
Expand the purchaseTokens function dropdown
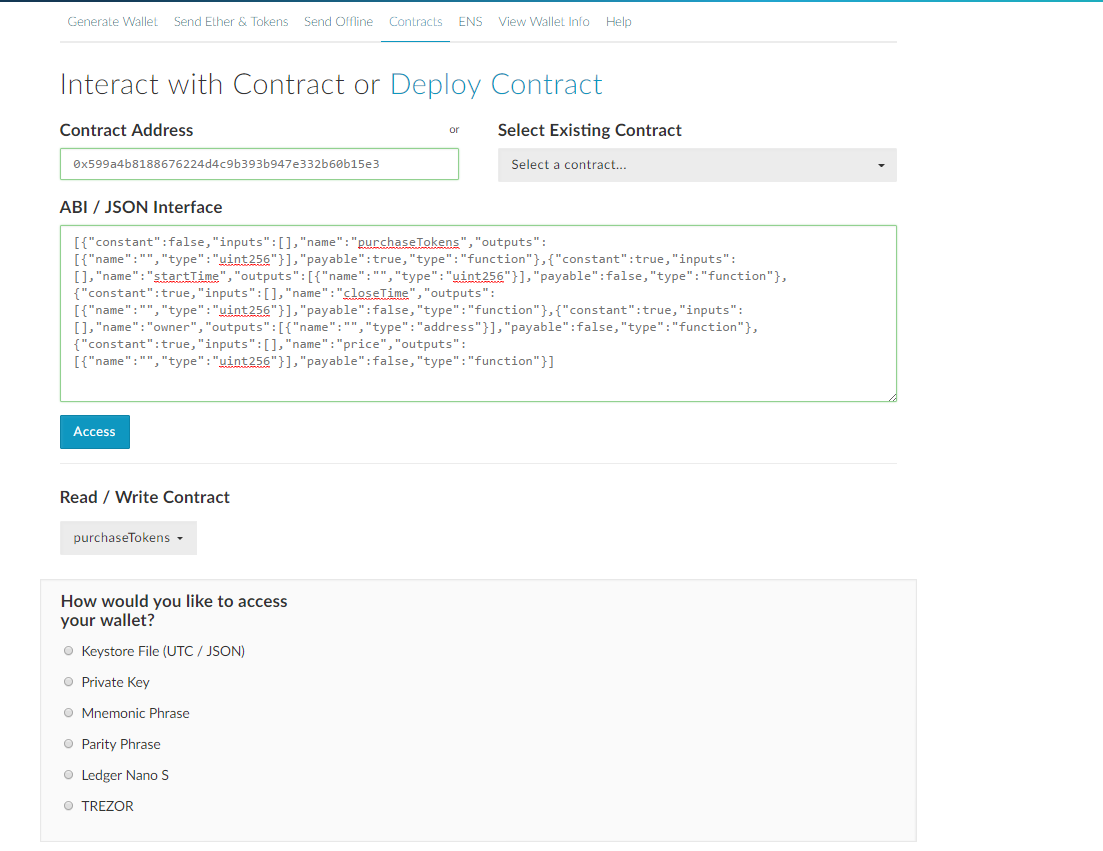pos(128,538)
